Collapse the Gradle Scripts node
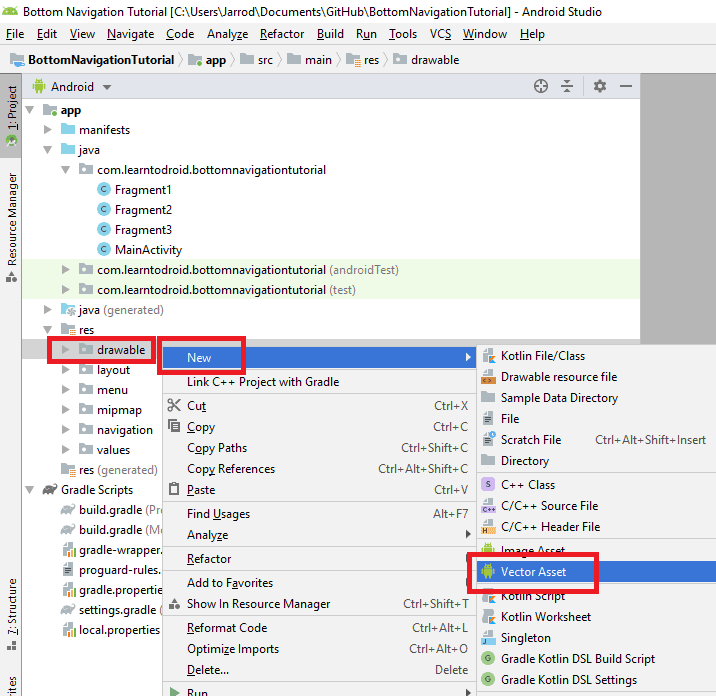The image size is (716, 696). click(29, 490)
